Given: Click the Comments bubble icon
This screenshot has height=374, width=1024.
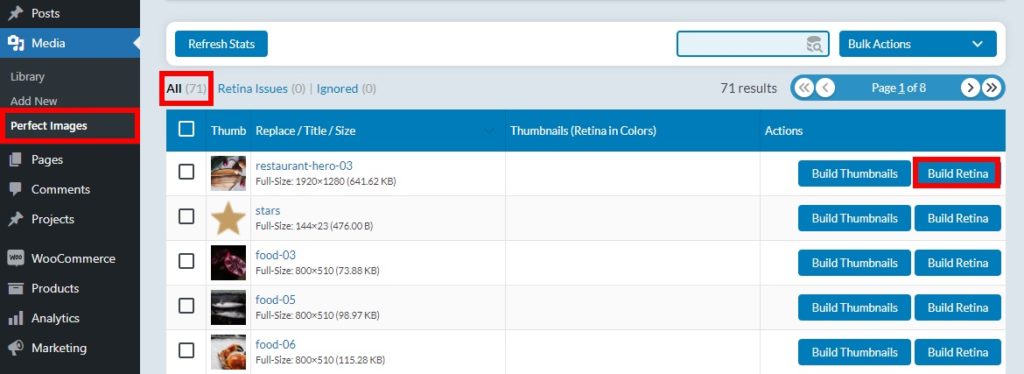Looking at the screenshot, I should click(16, 189).
